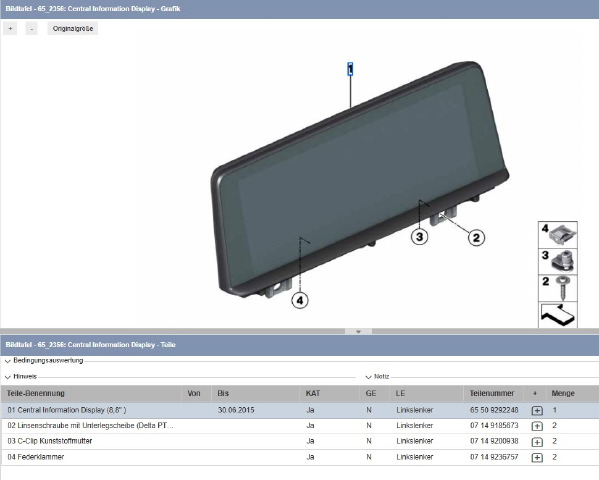
Task: Select callout circle 4 on the diagram
Action: click(300, 300)
